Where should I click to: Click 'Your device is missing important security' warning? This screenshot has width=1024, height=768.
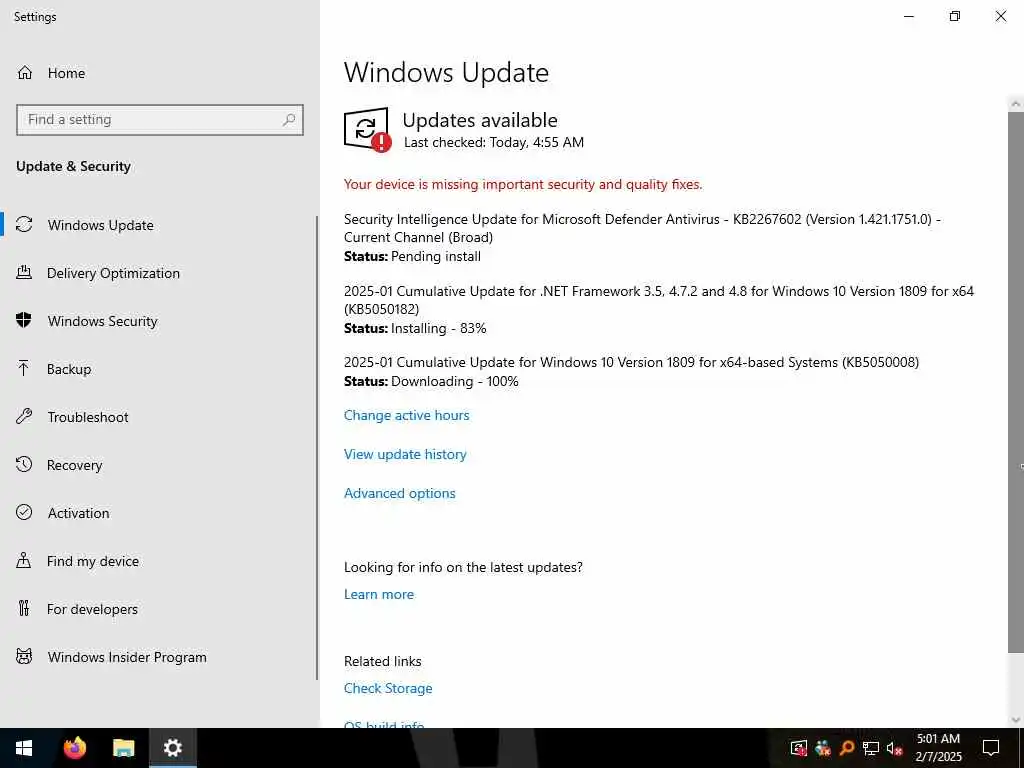click(x=522, y=185)
